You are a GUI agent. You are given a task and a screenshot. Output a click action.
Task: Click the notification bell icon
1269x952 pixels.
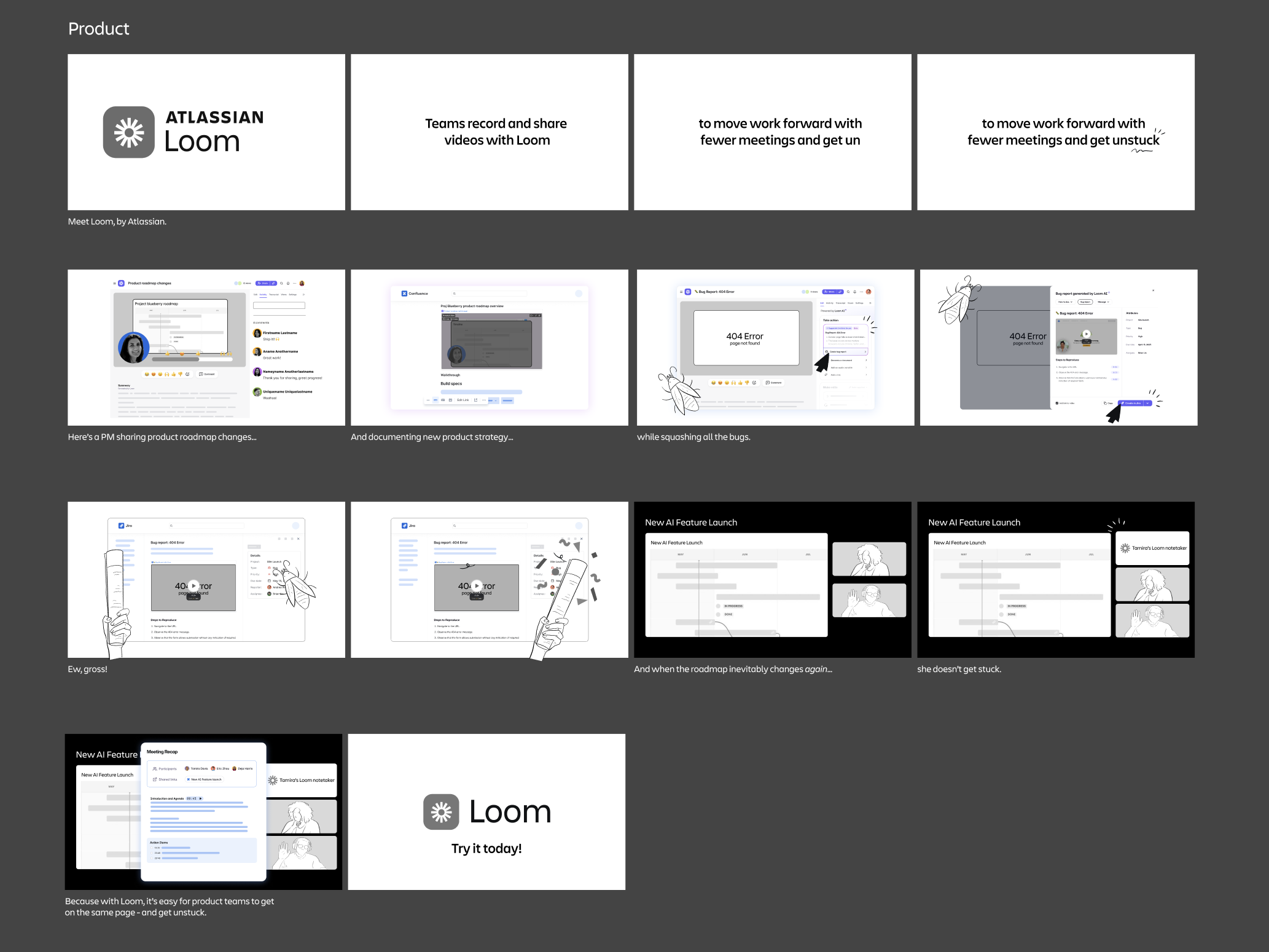(288, 283)
